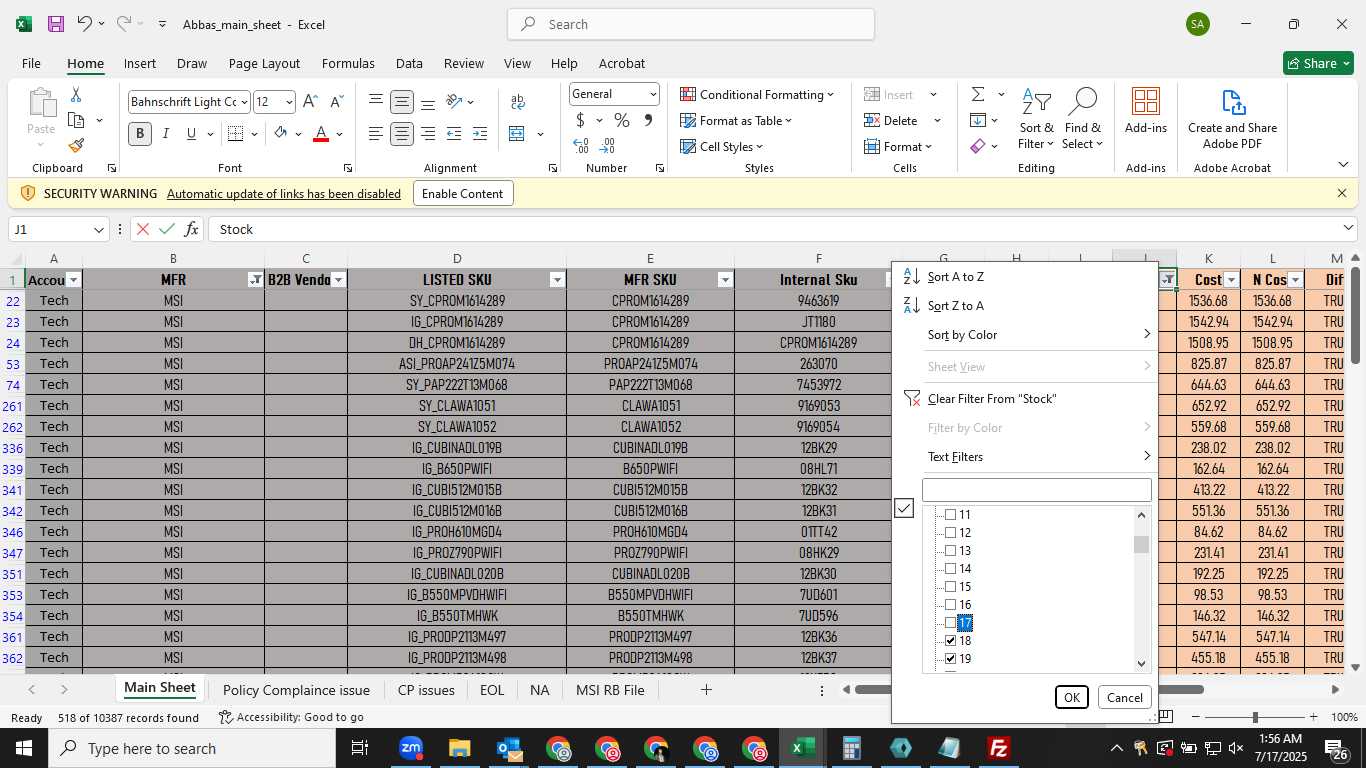
Task: Open the Add-ins button
Action: tap(1146, 111)
